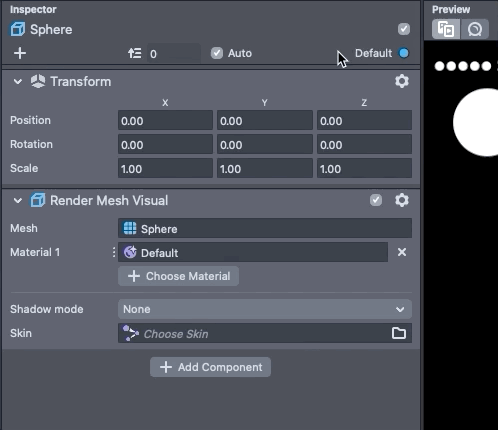
Task: Open Transform component settings gear
Action: (402, 81)
